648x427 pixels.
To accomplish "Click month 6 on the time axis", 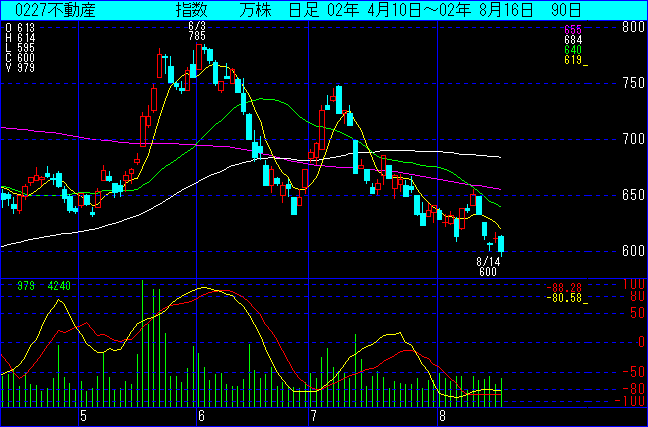I will coord(202,417).
